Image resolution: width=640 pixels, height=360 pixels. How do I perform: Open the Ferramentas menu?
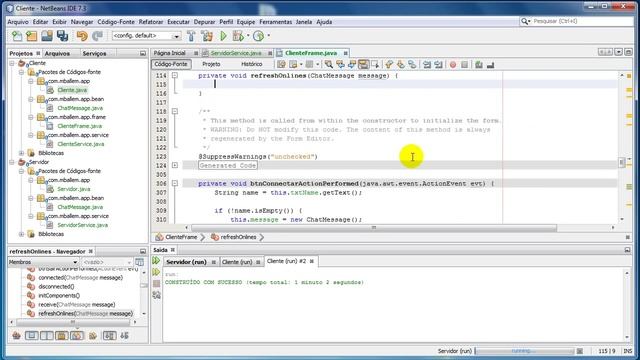pos(276,22)
